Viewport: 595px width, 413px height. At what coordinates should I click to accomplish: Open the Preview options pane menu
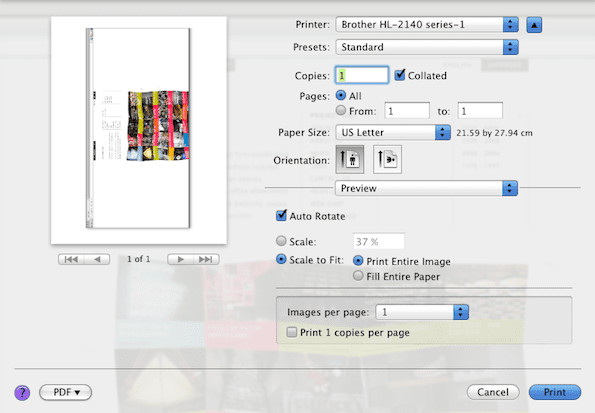tap(426, 188)
